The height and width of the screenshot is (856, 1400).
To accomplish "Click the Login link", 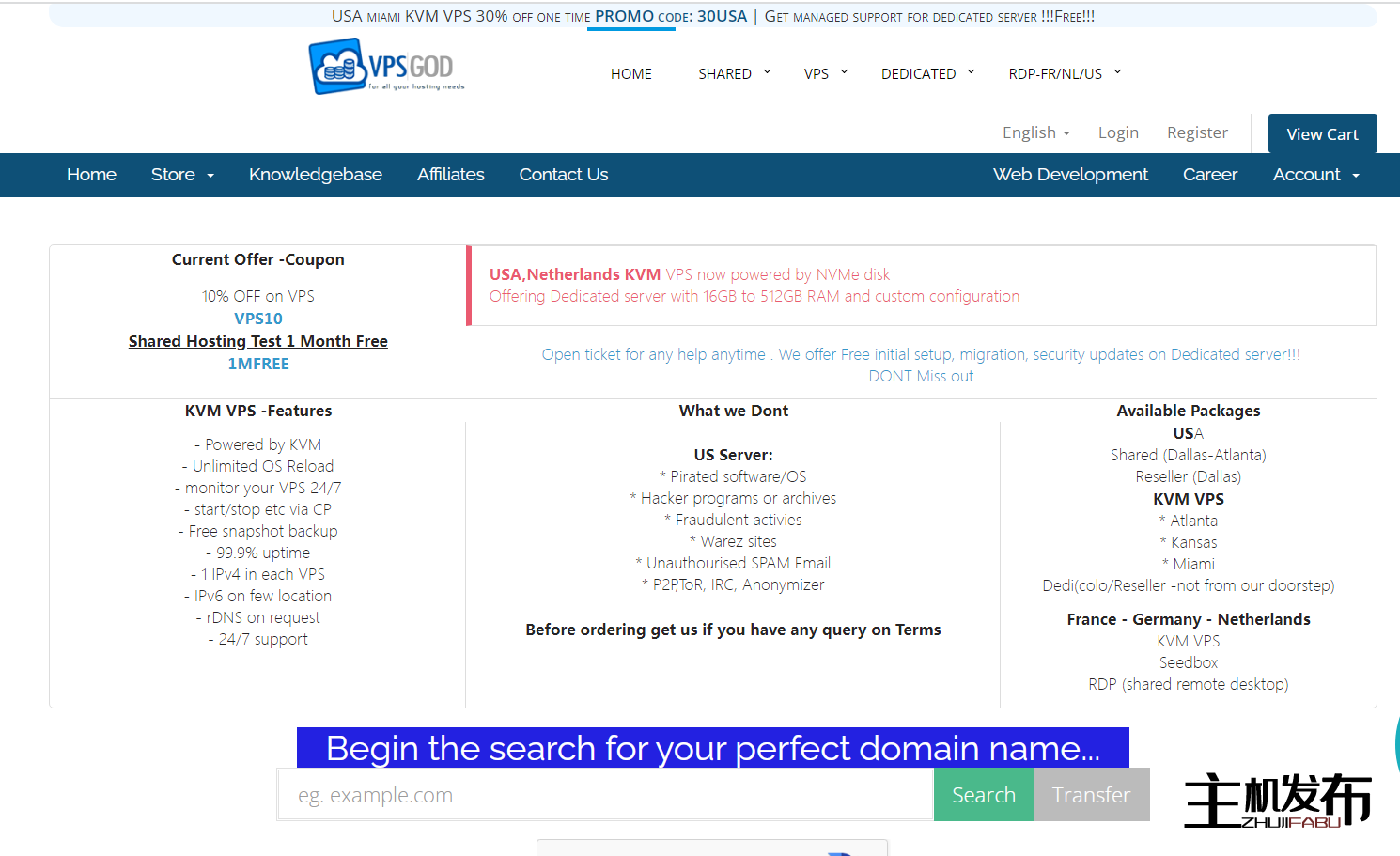I will pos(1118,132).
